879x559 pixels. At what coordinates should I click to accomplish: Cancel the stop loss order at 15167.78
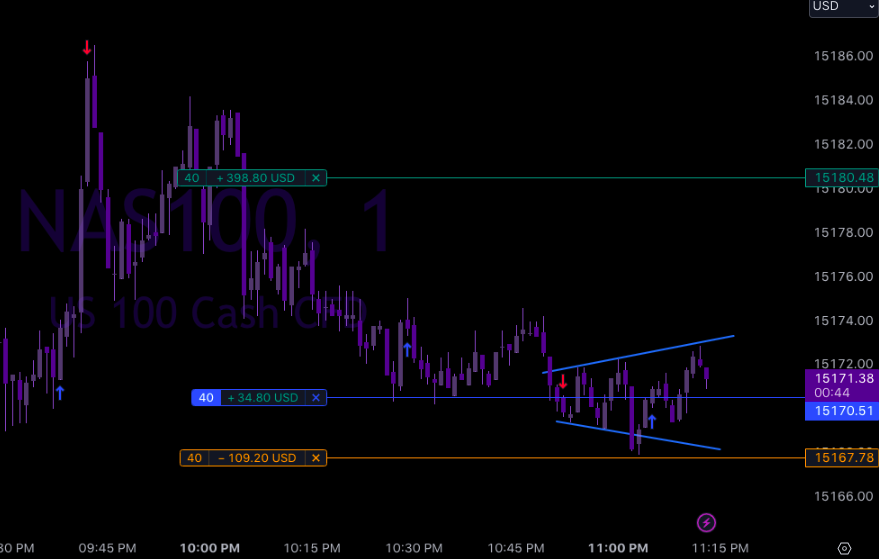(x=316, y=458)
